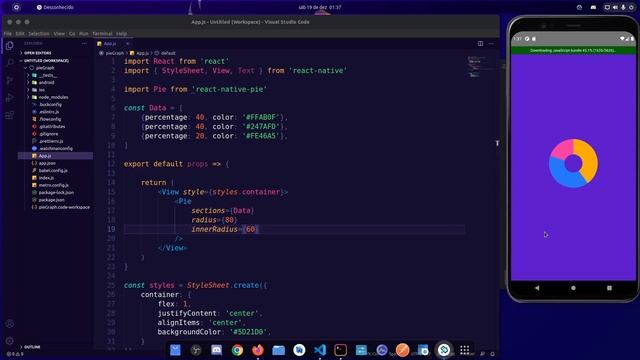Open the Explorer panel ellipsis menu
This screenshot has height=360, width=640.
point(84,43)
